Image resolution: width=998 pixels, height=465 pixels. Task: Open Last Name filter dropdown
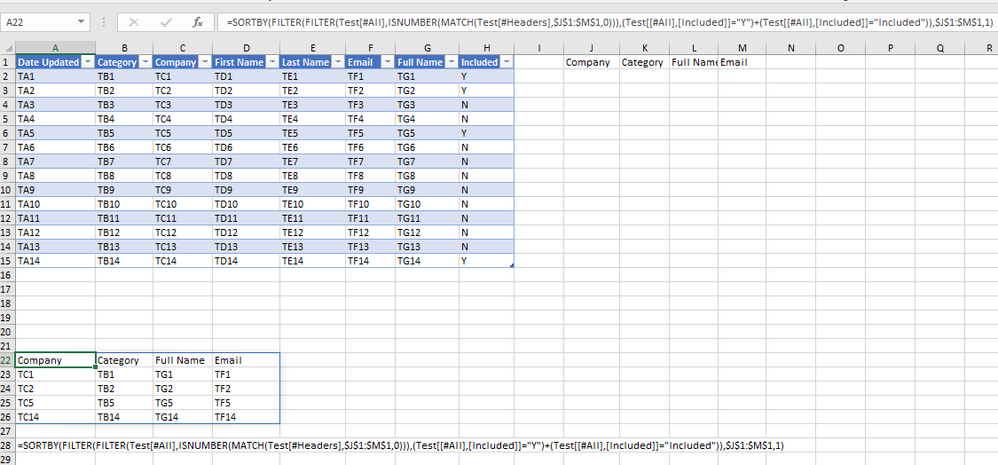tap(338, 62)
